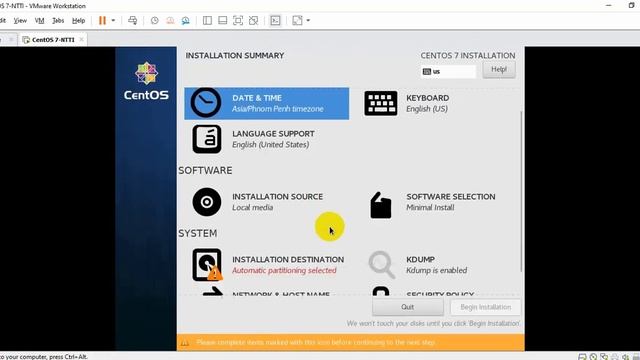Screen dimensions: 640x360
Task: Click the "Kdump is enabled" text
Action: click(437, 270)
